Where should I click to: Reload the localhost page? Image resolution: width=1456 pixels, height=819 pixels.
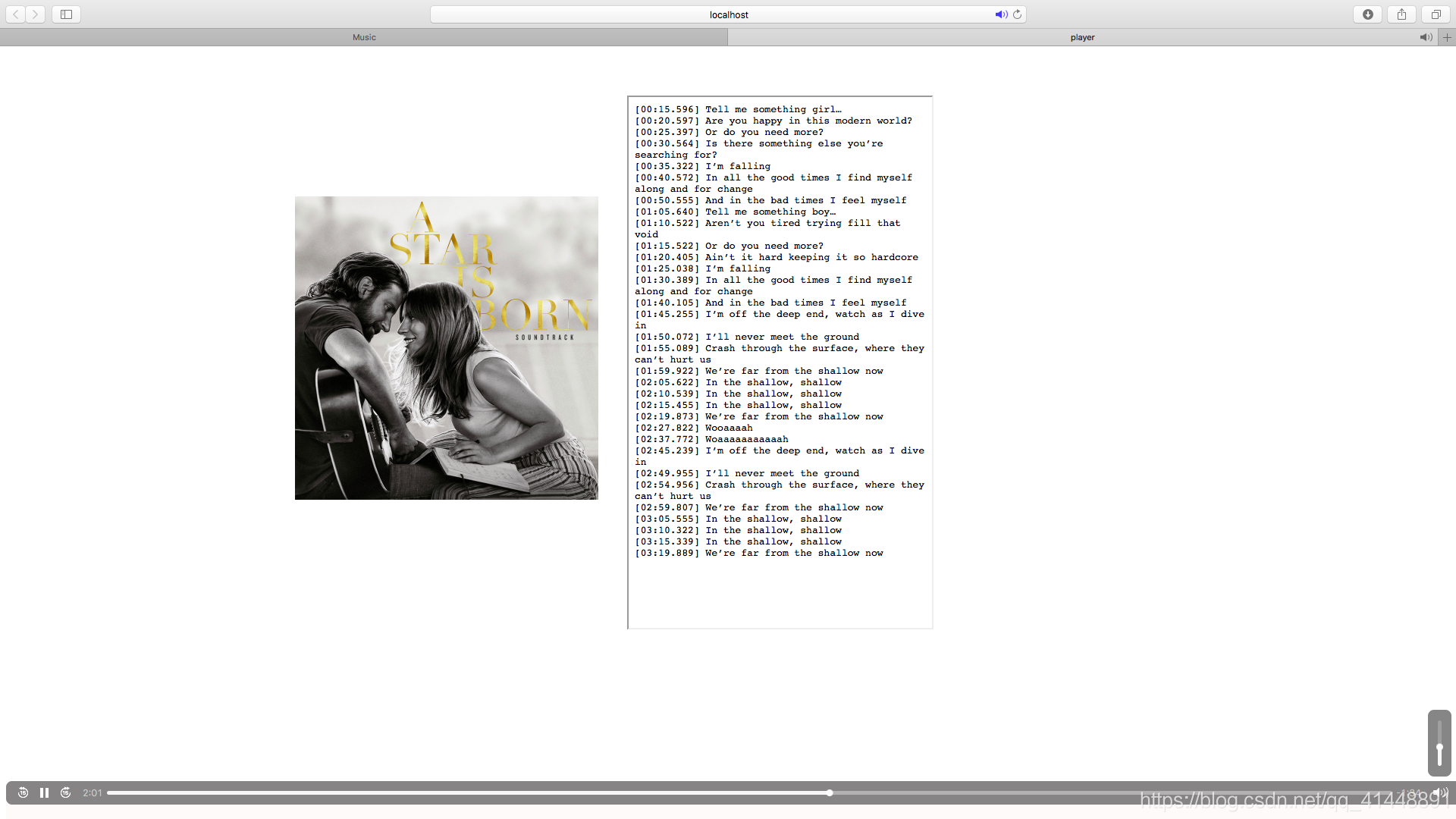pyautogui.click(x=1017, y=14)
